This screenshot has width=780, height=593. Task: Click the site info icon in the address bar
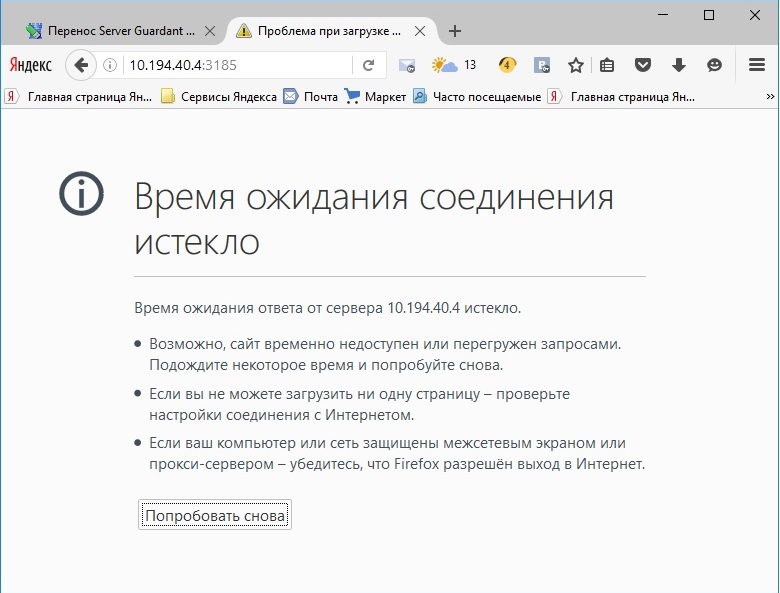click(x=110, y=66)
